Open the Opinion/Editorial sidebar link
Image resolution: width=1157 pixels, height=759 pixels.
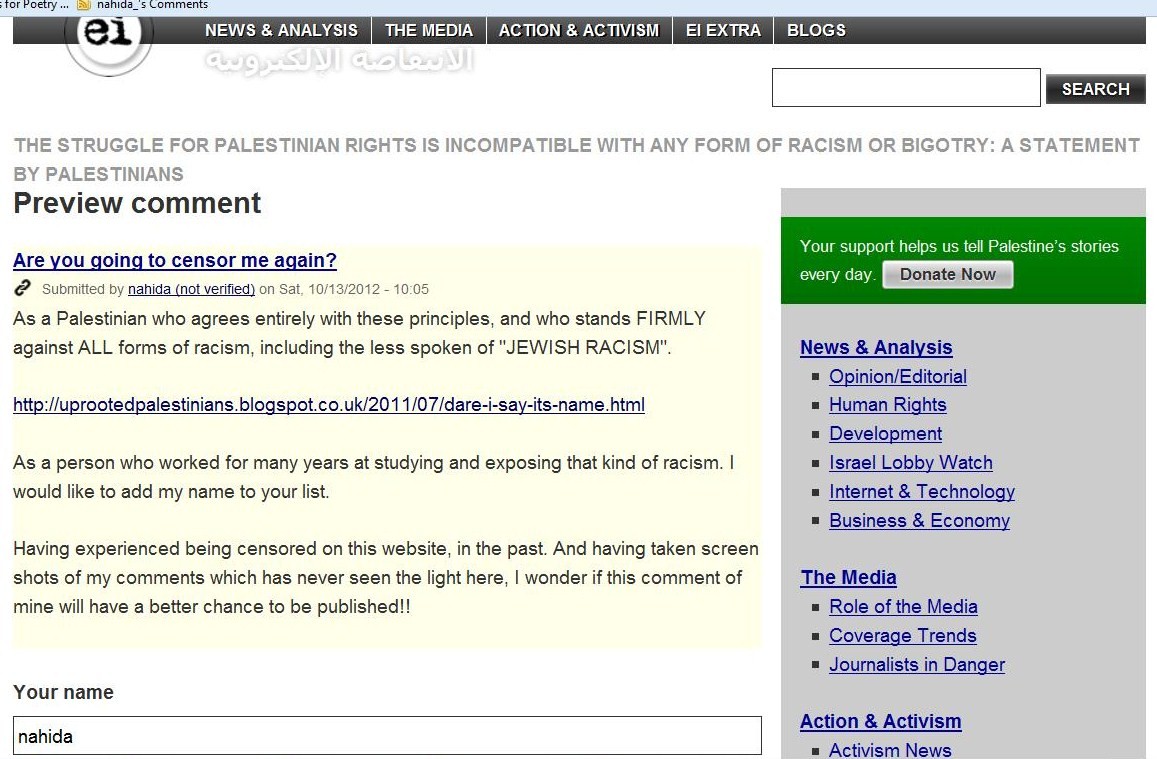pyautogui.click(x=897, y=377)
